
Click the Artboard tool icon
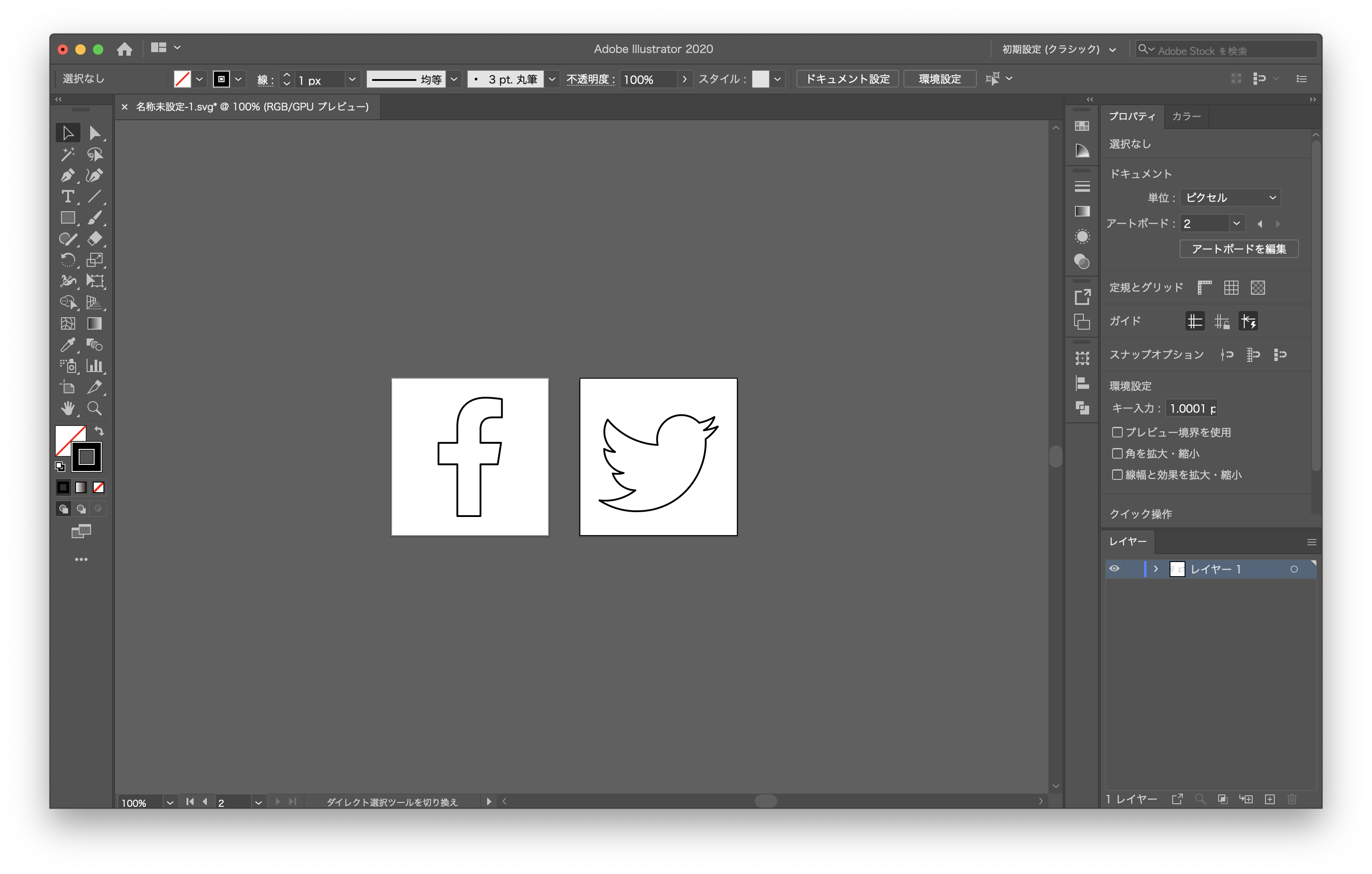pos(68,389)
